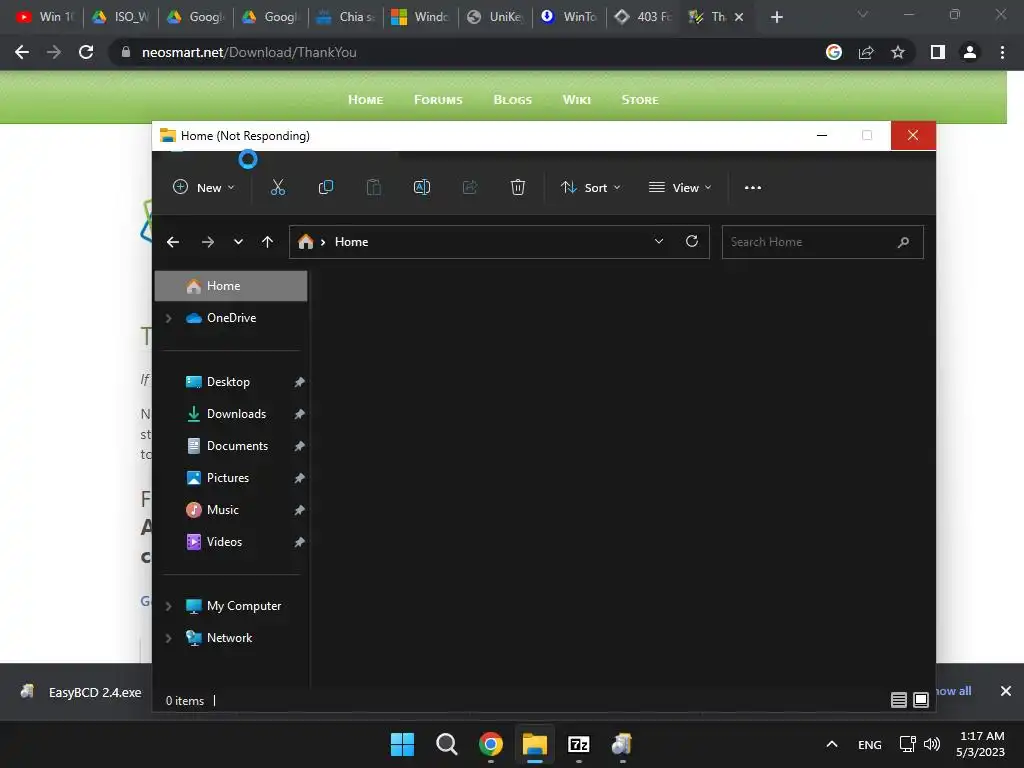The height and width of the screenshot is (768, 1024).
Task: Click the Cut scissors icon in Explorer toolbar
Action: [278, 187]
